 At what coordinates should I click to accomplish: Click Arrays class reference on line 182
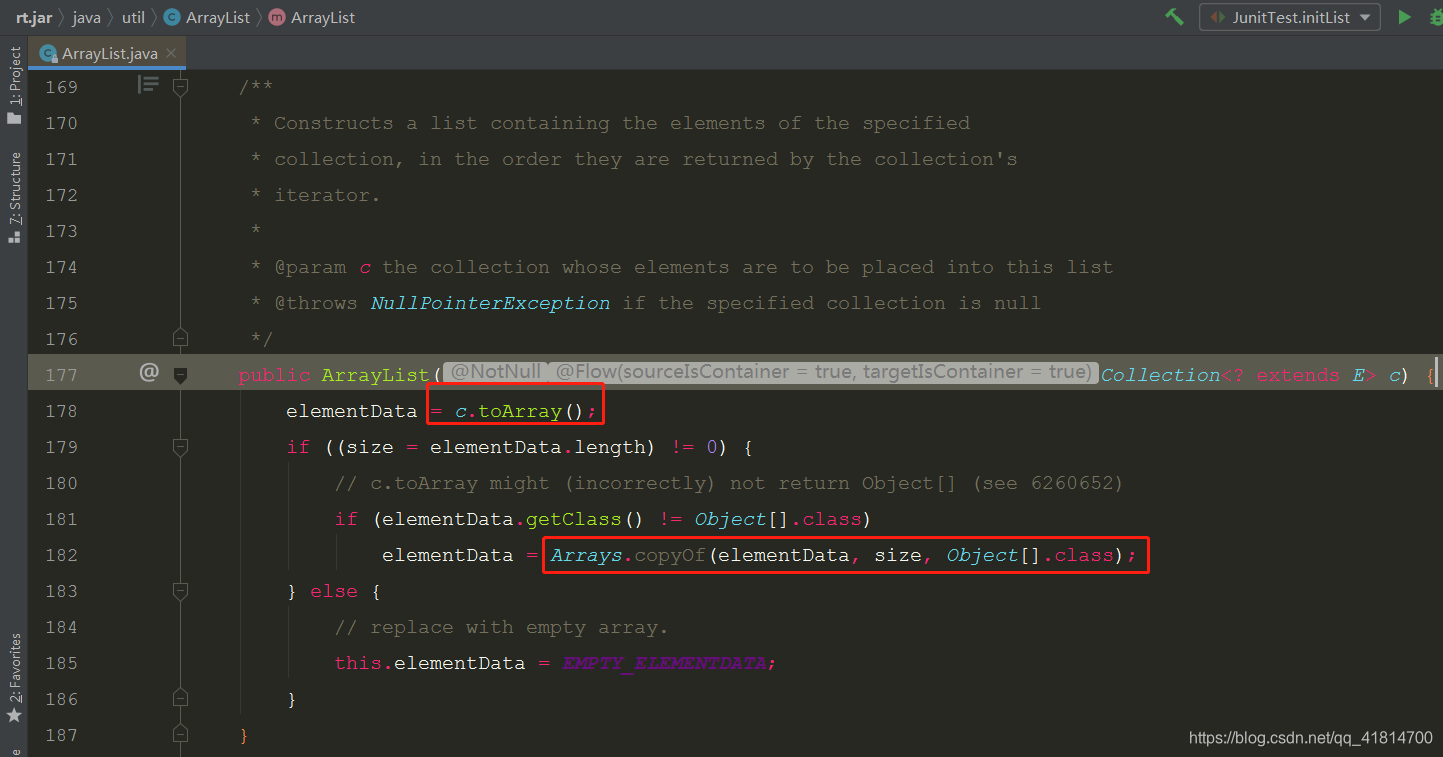coord(587,555)
